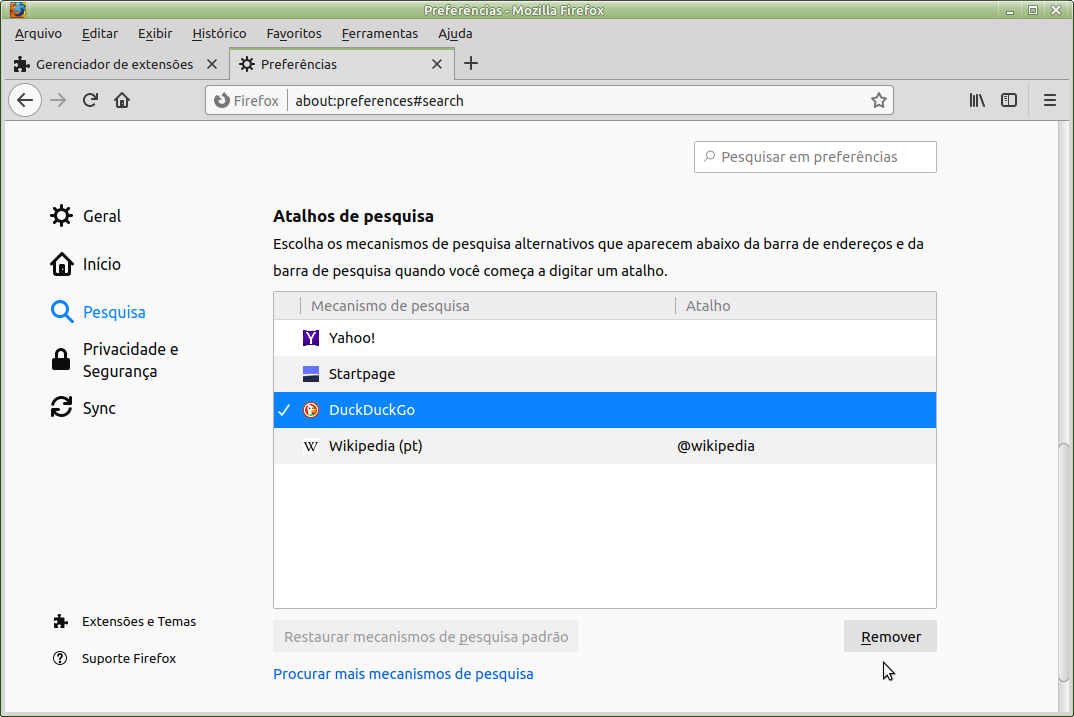Minimize the Firefox window
The image size is (1074, 717).
coord(1010,10)
